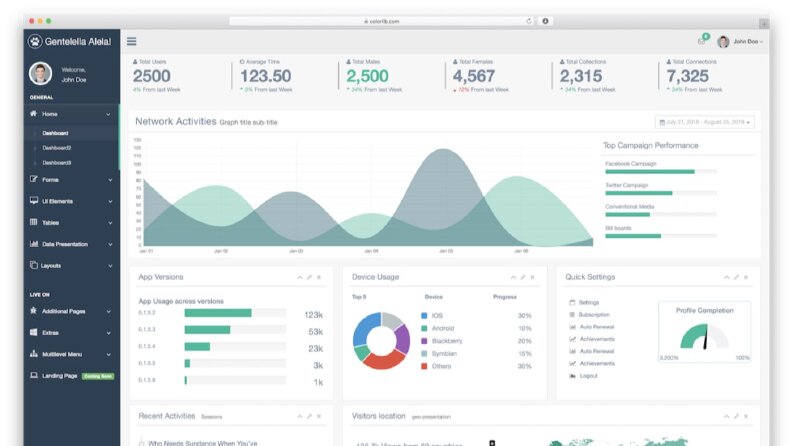The image size is (793, 446).
Task: Click the UI Elements monitor icon
Action: 33,201
